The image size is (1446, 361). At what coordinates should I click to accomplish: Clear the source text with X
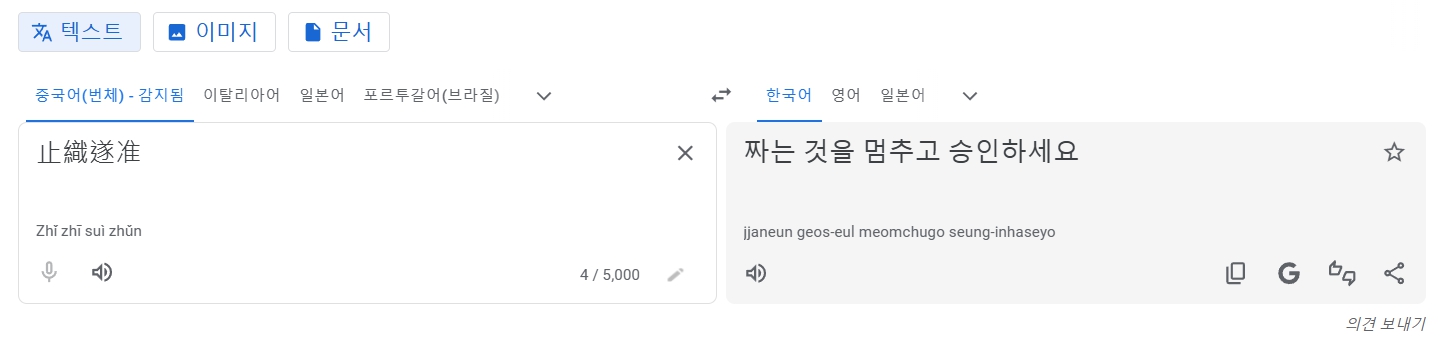coord(685,153)
